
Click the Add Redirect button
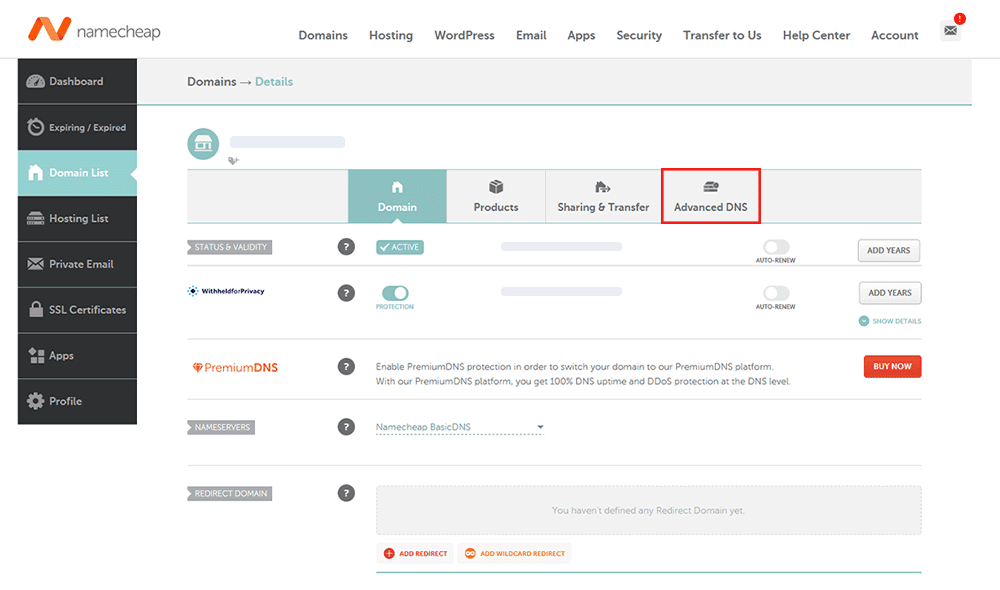pos(415,554)
